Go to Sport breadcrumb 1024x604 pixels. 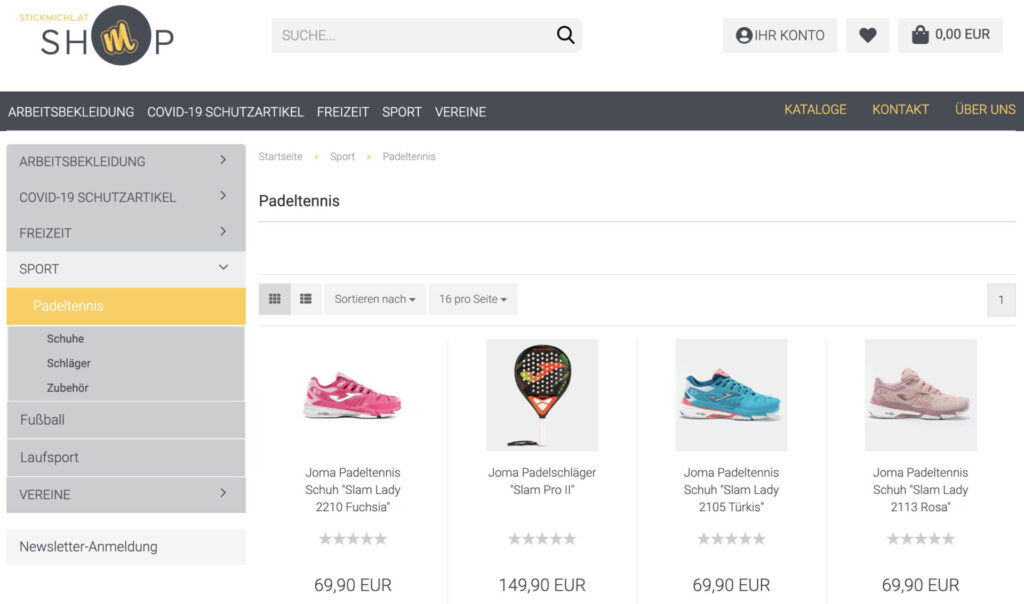coord(342,157)
